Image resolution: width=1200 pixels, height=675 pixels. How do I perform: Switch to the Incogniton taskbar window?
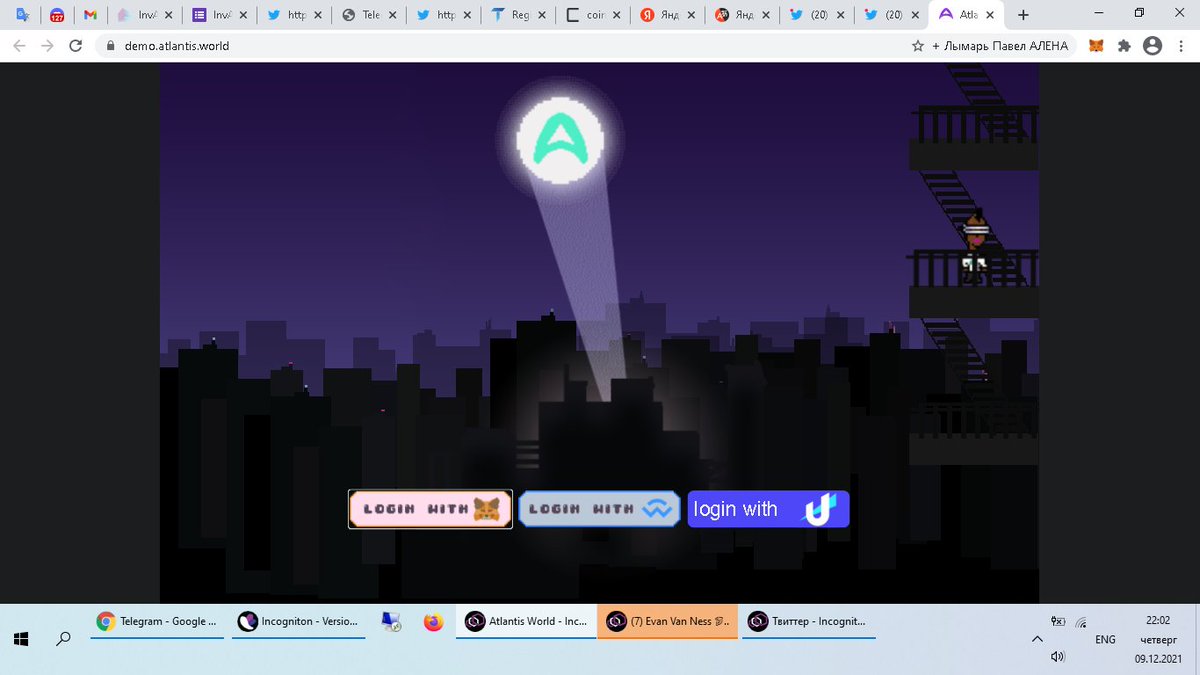click(300, 621)
